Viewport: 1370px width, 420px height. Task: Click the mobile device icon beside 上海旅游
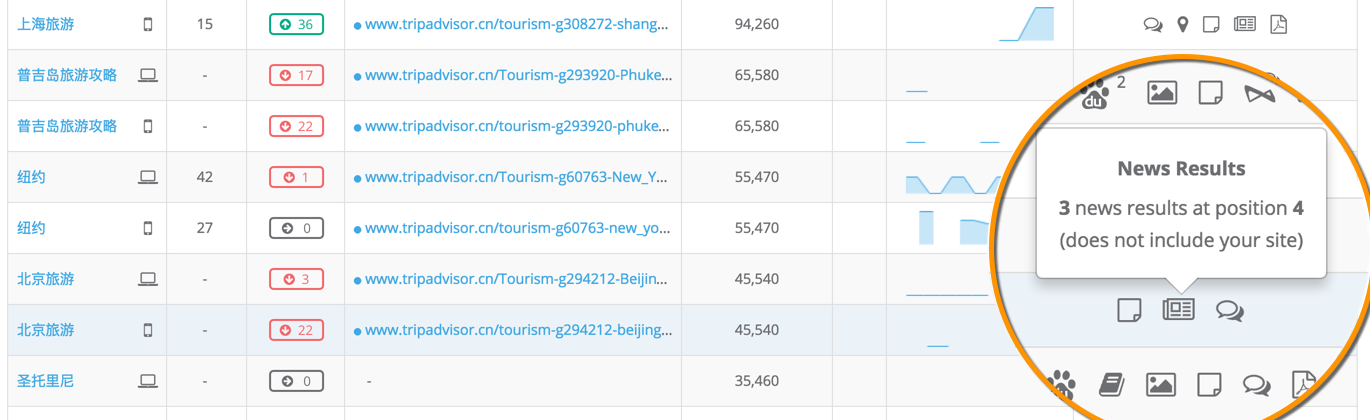tap(148, 24)
